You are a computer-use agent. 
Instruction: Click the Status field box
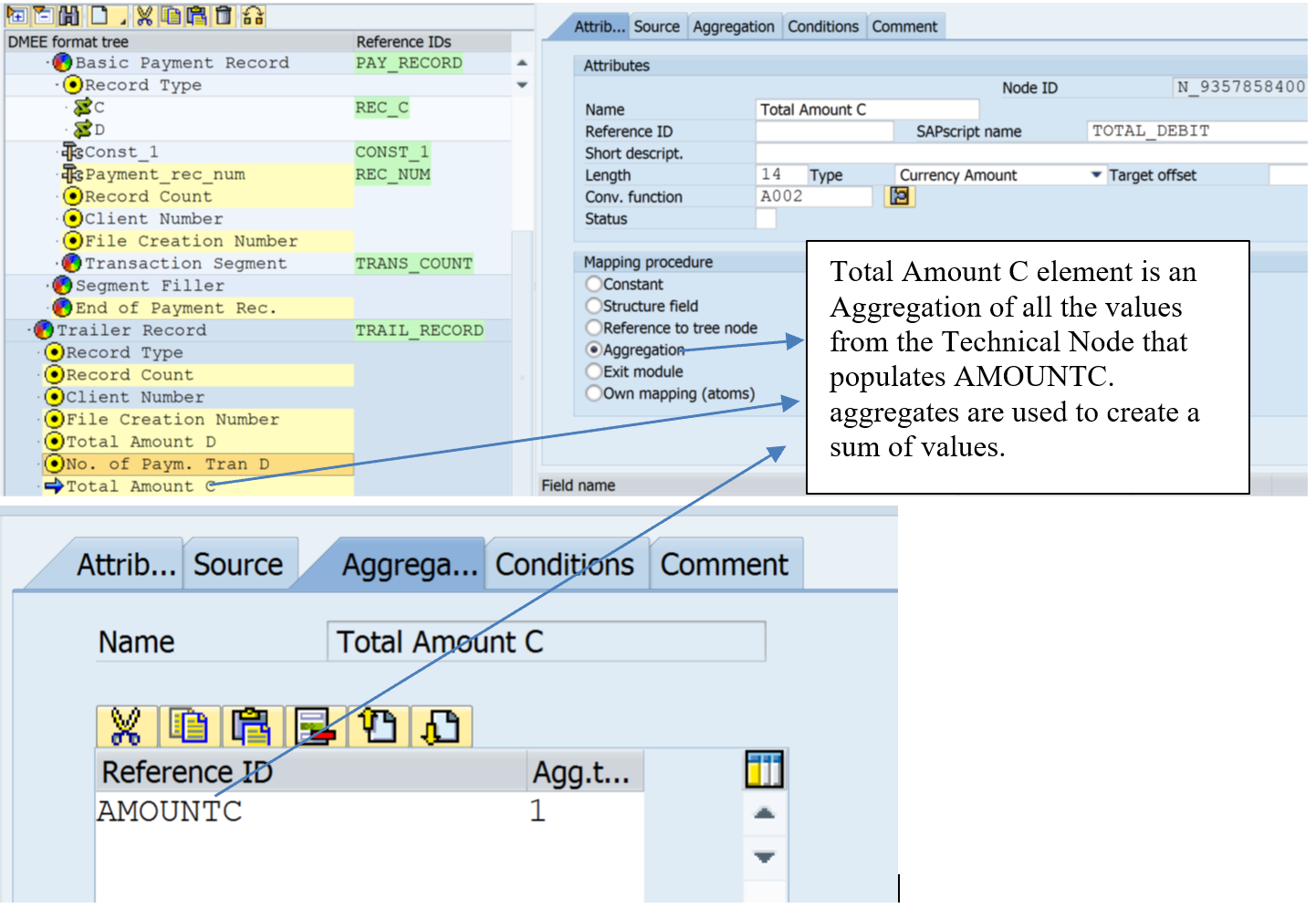[766, 219]
